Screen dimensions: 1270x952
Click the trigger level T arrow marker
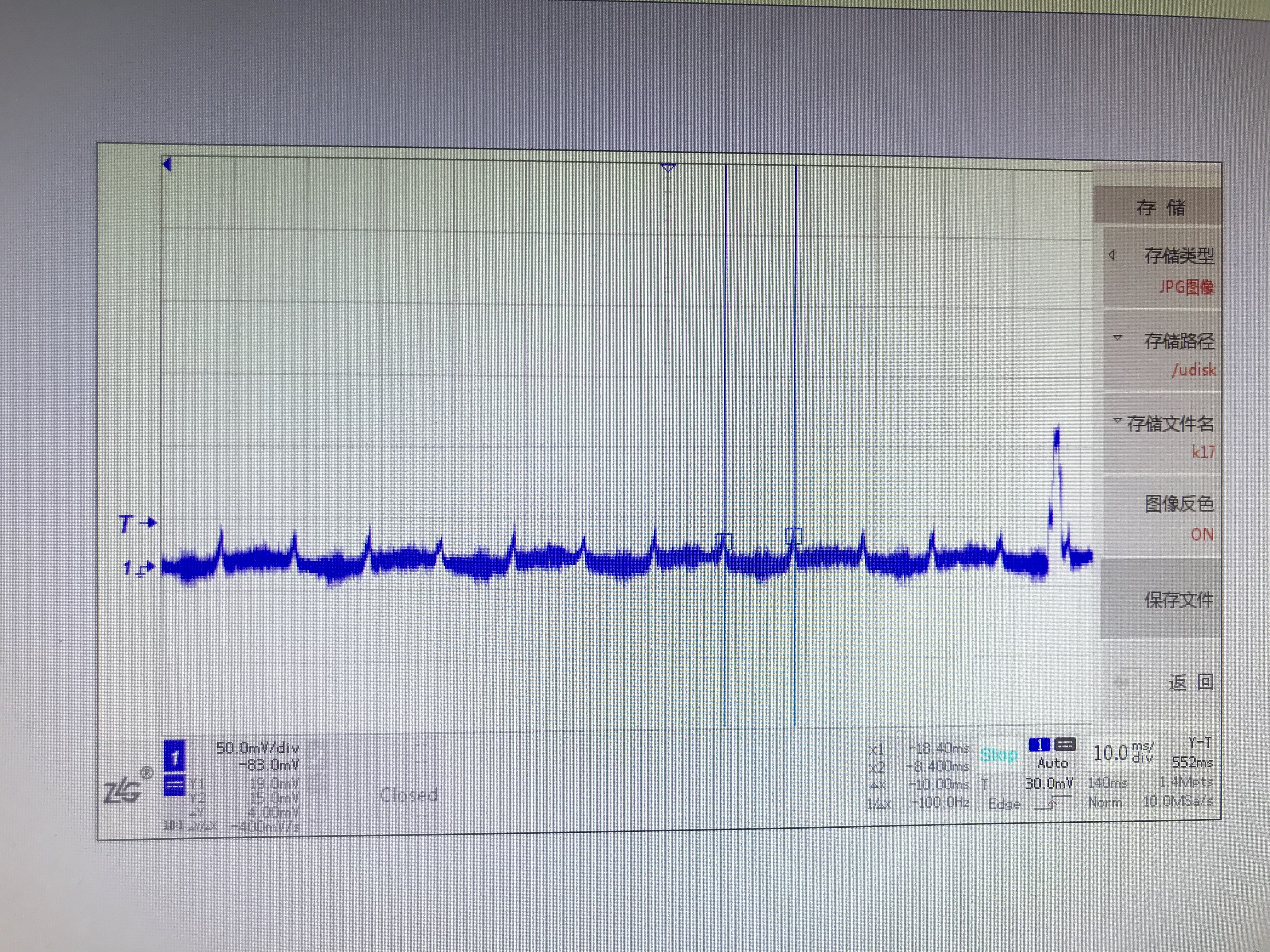point(138,523)
